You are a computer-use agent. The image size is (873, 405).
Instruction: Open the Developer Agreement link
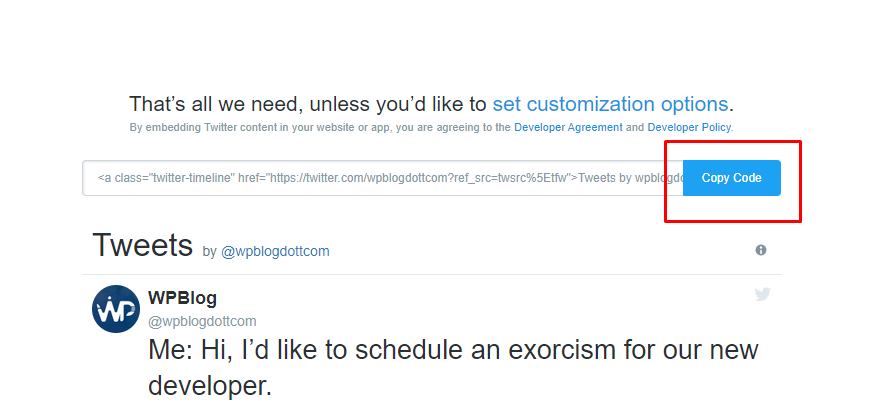(568, 128)
